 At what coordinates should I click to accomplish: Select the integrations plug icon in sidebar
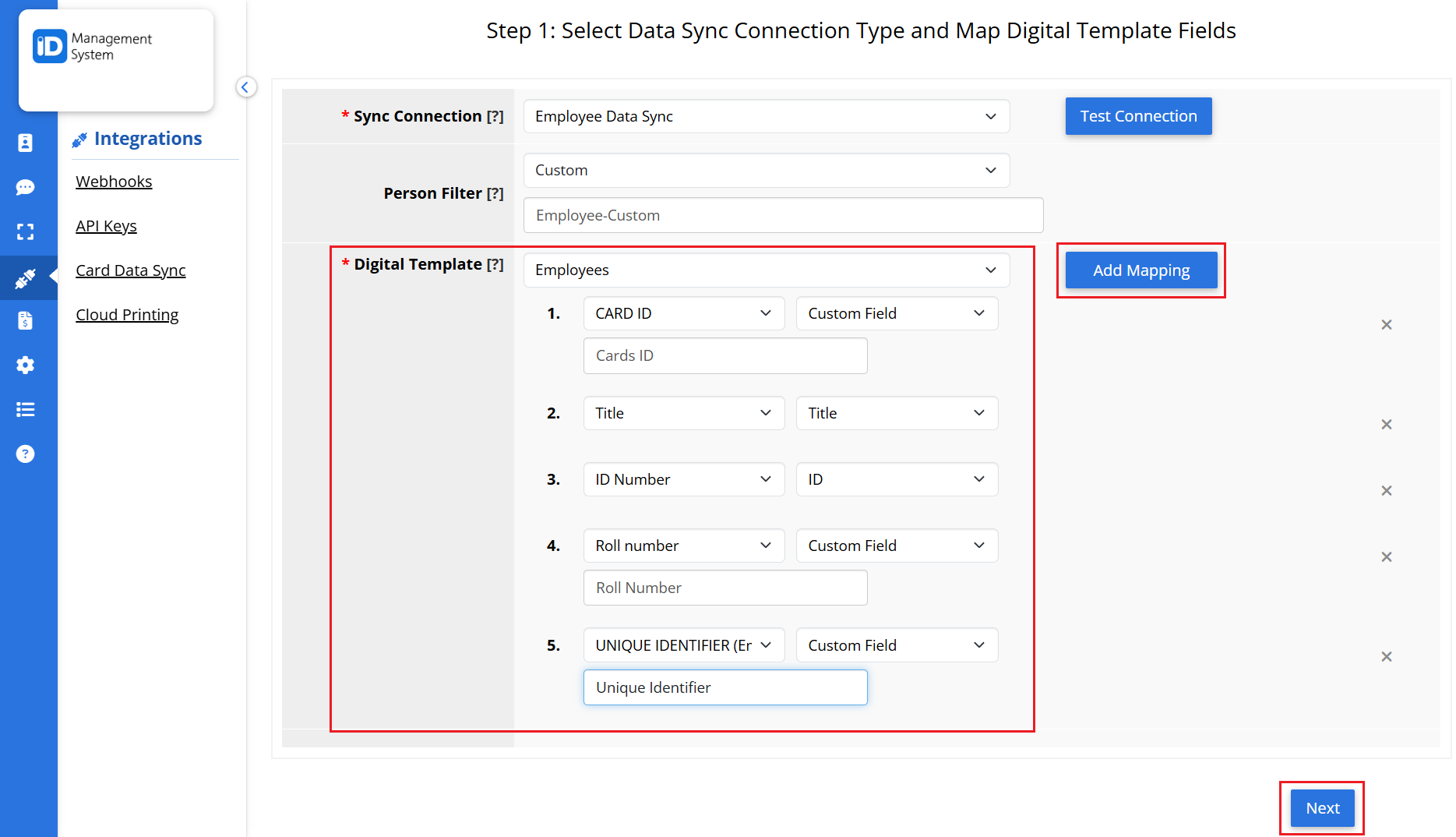tap(25, 277)
